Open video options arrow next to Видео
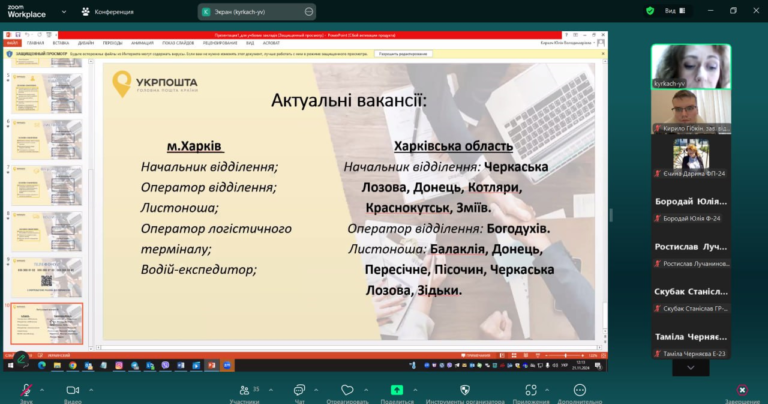This screenshot has width=768, height=404. (91, 390)
